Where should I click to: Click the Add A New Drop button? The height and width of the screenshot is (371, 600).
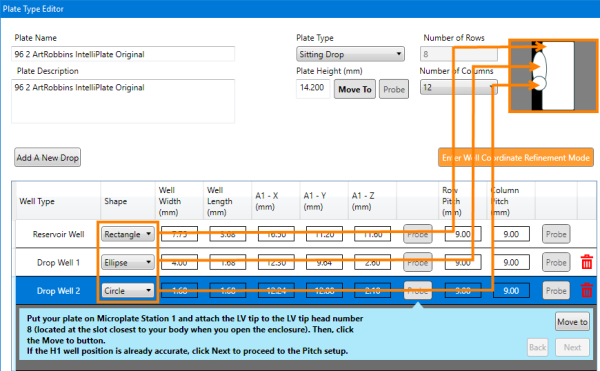coord(47,158)
